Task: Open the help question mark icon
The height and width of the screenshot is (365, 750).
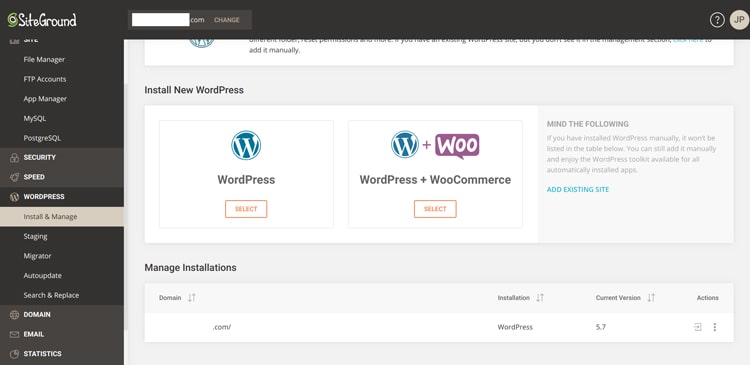Action: (x=717, y=20)
